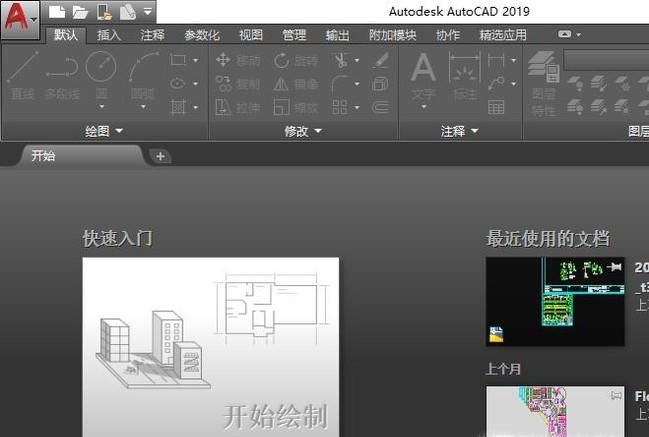649x437 pixels.
Task: Click the 开始绘制 start drawing tile
Action: tap(211, 347)
